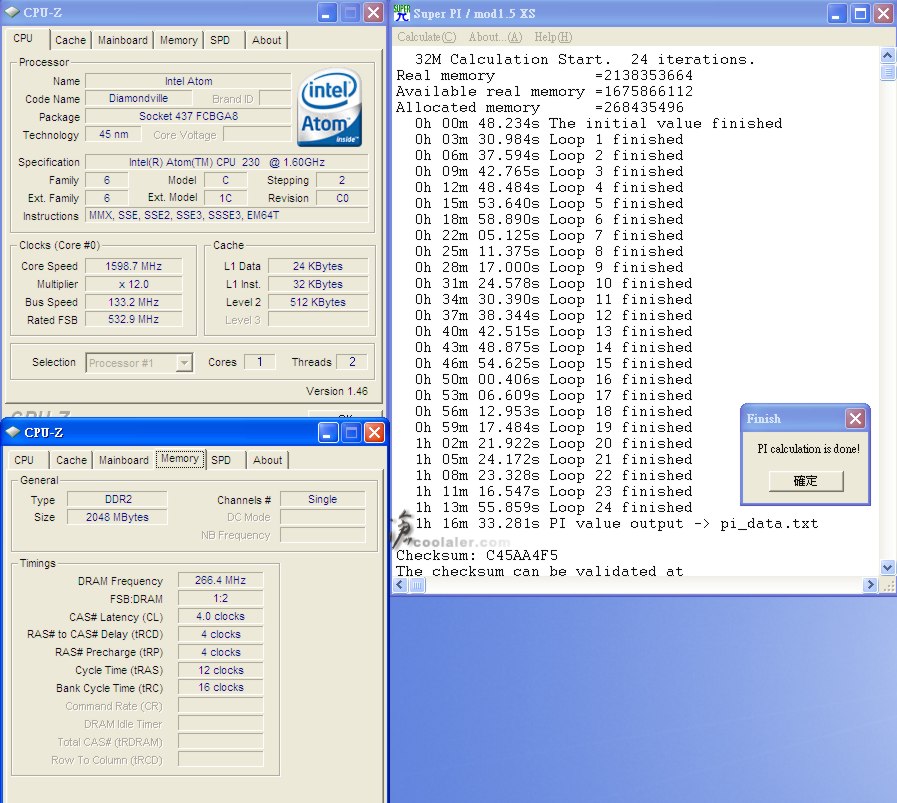Screen dimensions: 897x803
Task: Confirm the PI calculation done dialog
Action: point(806,480)
